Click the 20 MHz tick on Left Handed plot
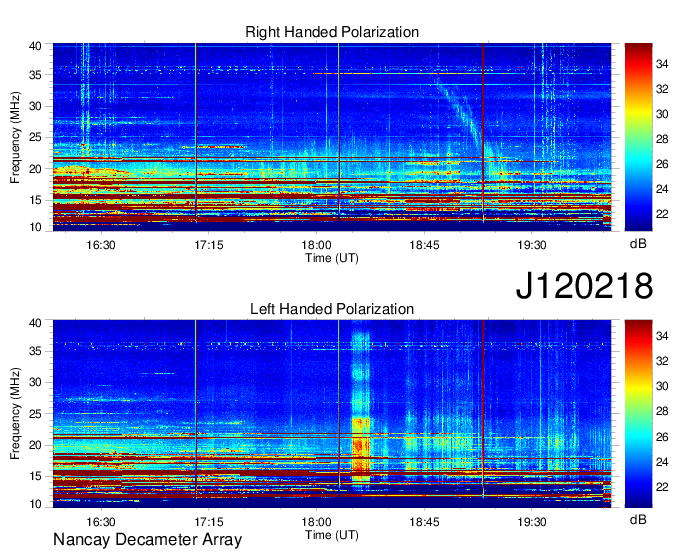This screenshot has height=552, width=680. click(x=35, y=445)
